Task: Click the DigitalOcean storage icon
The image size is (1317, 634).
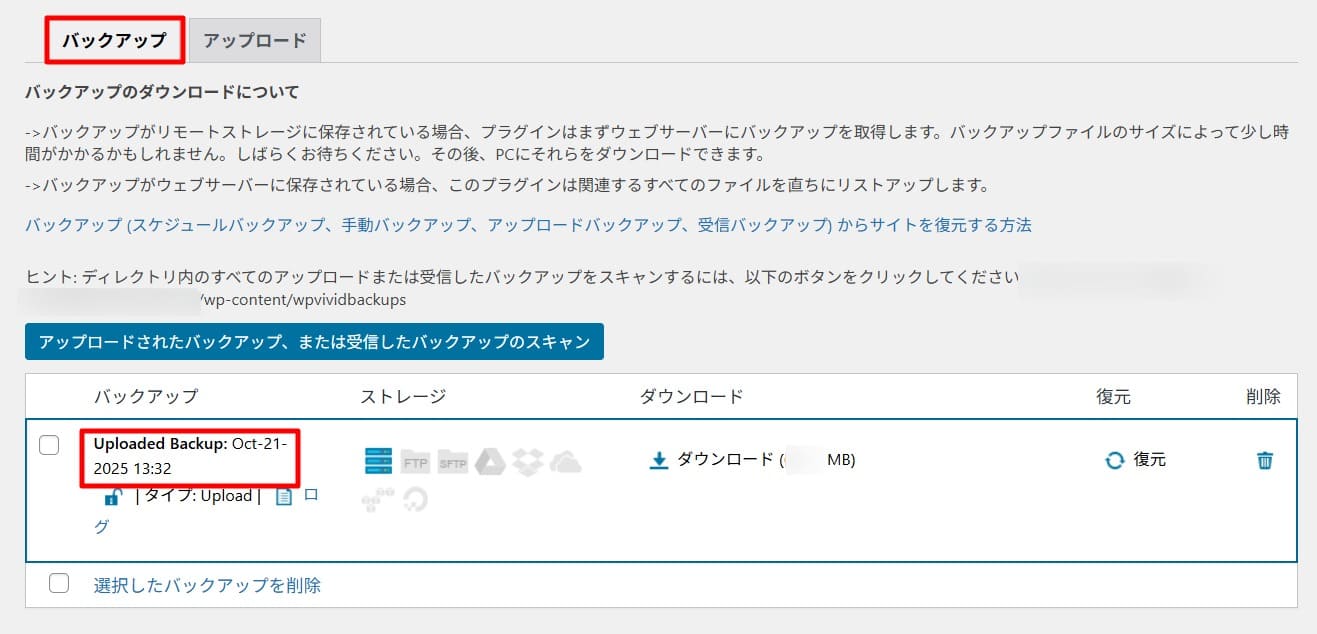Action: click(415, 498)
